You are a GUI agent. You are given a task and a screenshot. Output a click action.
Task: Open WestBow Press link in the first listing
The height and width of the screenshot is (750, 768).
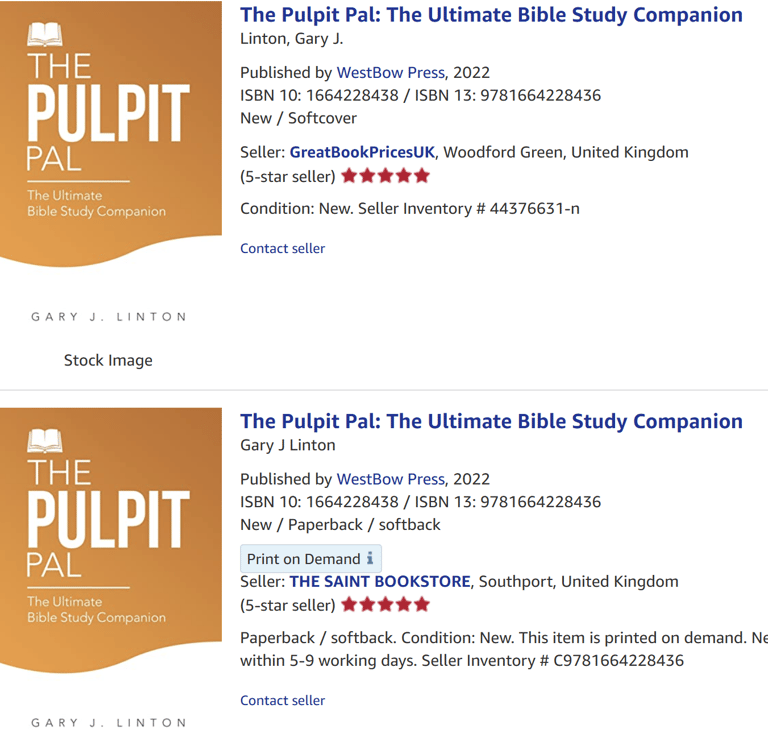[x=390, y=72]
